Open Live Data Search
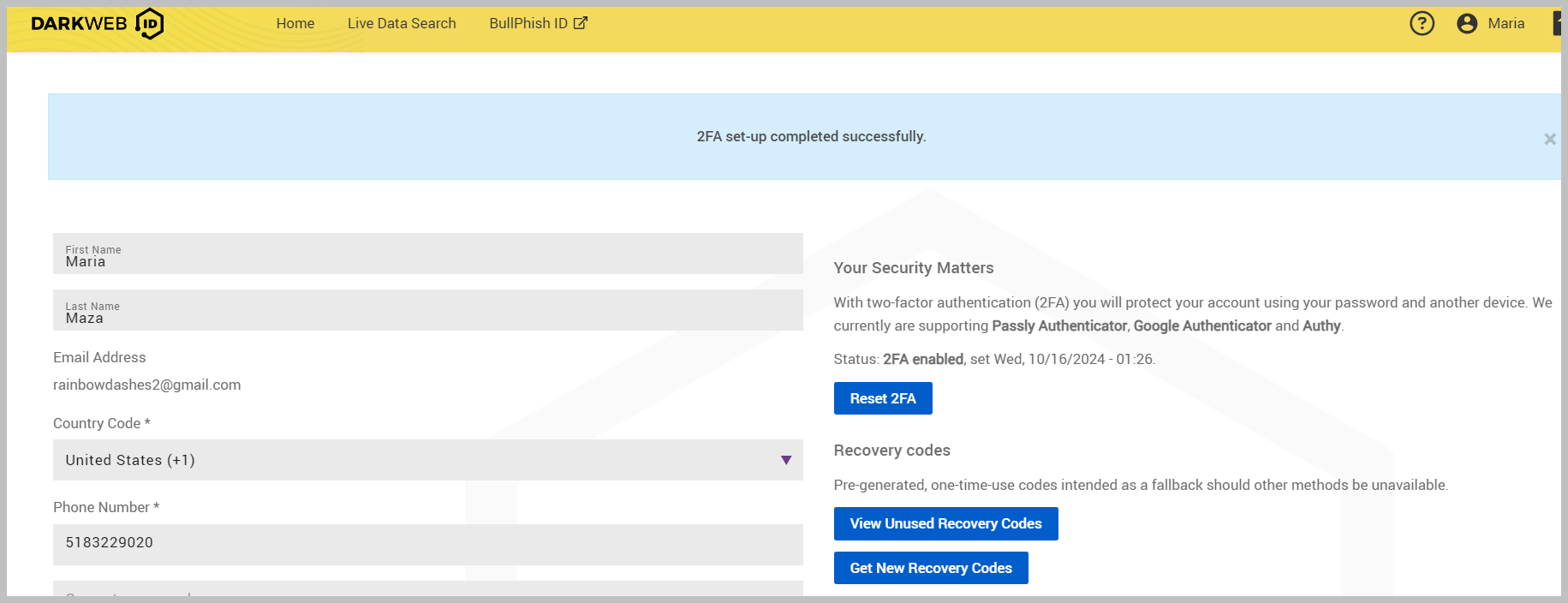Viewport: 1568px width, 603px height. (x=402, y=23)
